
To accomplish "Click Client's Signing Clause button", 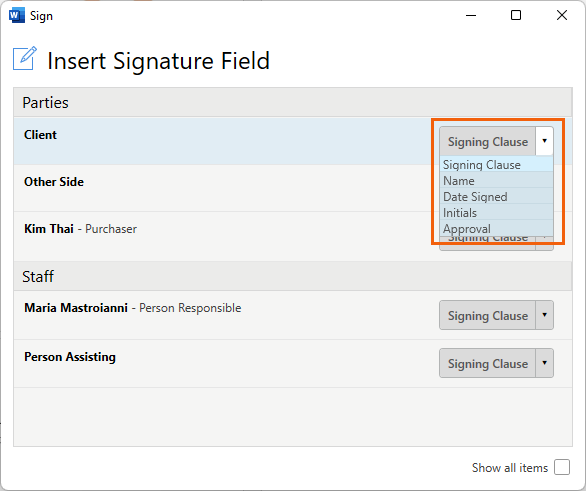I will 488,141.
